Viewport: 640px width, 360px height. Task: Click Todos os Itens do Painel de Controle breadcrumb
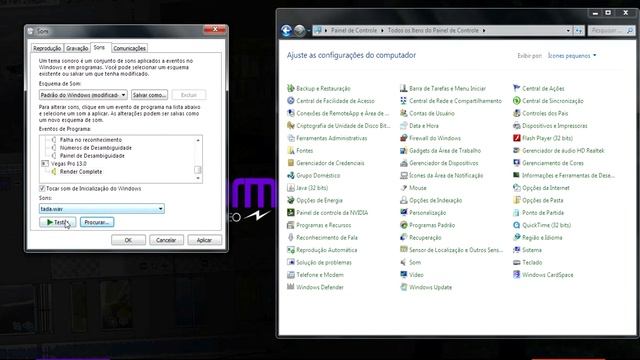433,31
